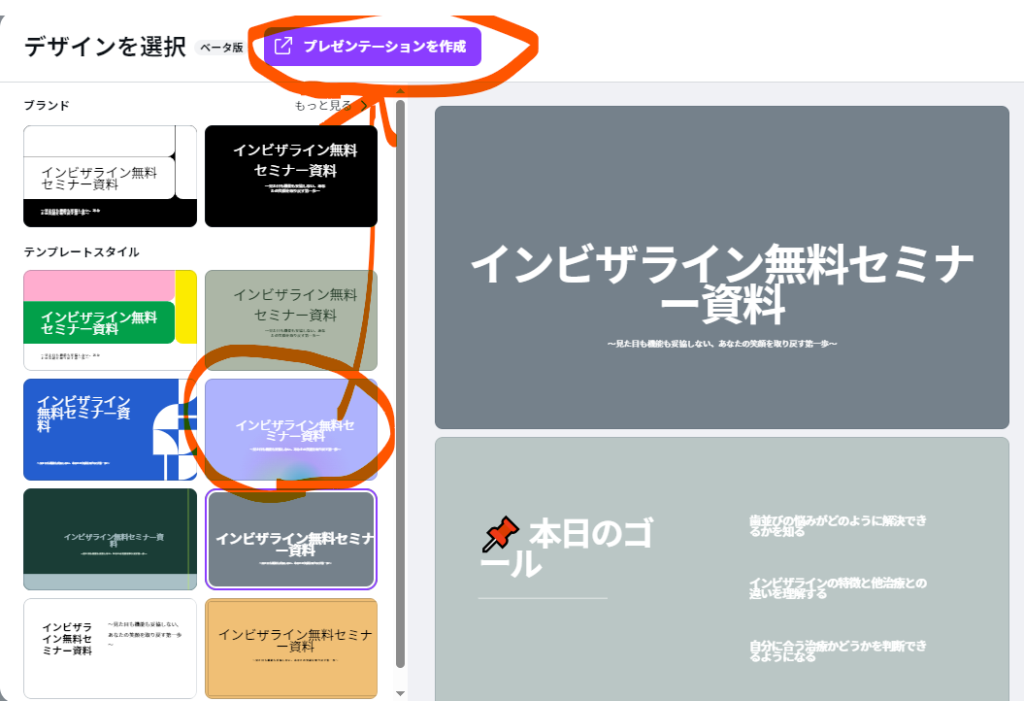Click the scrollbar down arrow
Viewport: 1024px width, 701px height.
click(400, 693)
